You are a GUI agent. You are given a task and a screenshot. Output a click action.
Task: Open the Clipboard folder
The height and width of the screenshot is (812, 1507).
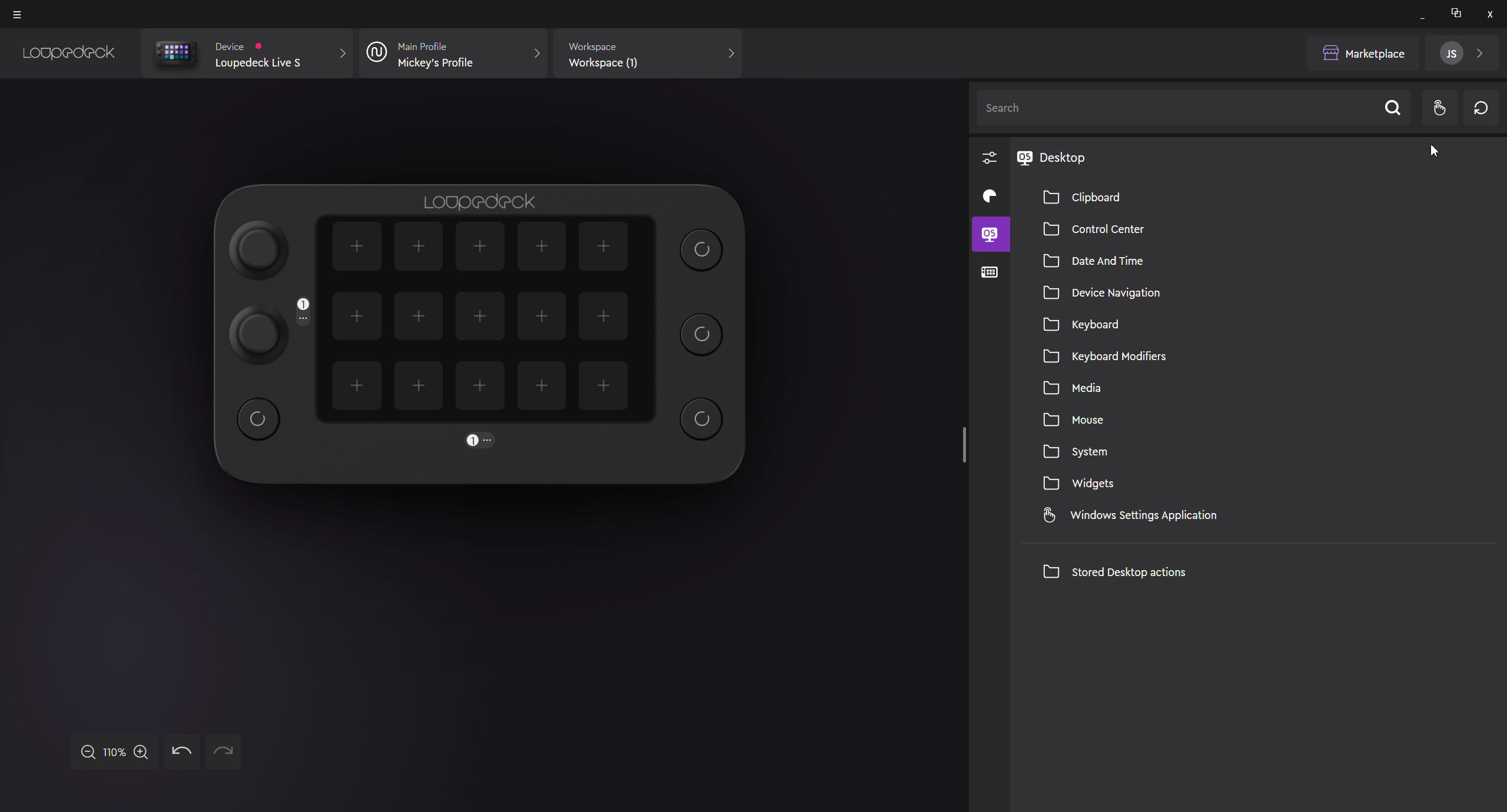point(1094,198)
